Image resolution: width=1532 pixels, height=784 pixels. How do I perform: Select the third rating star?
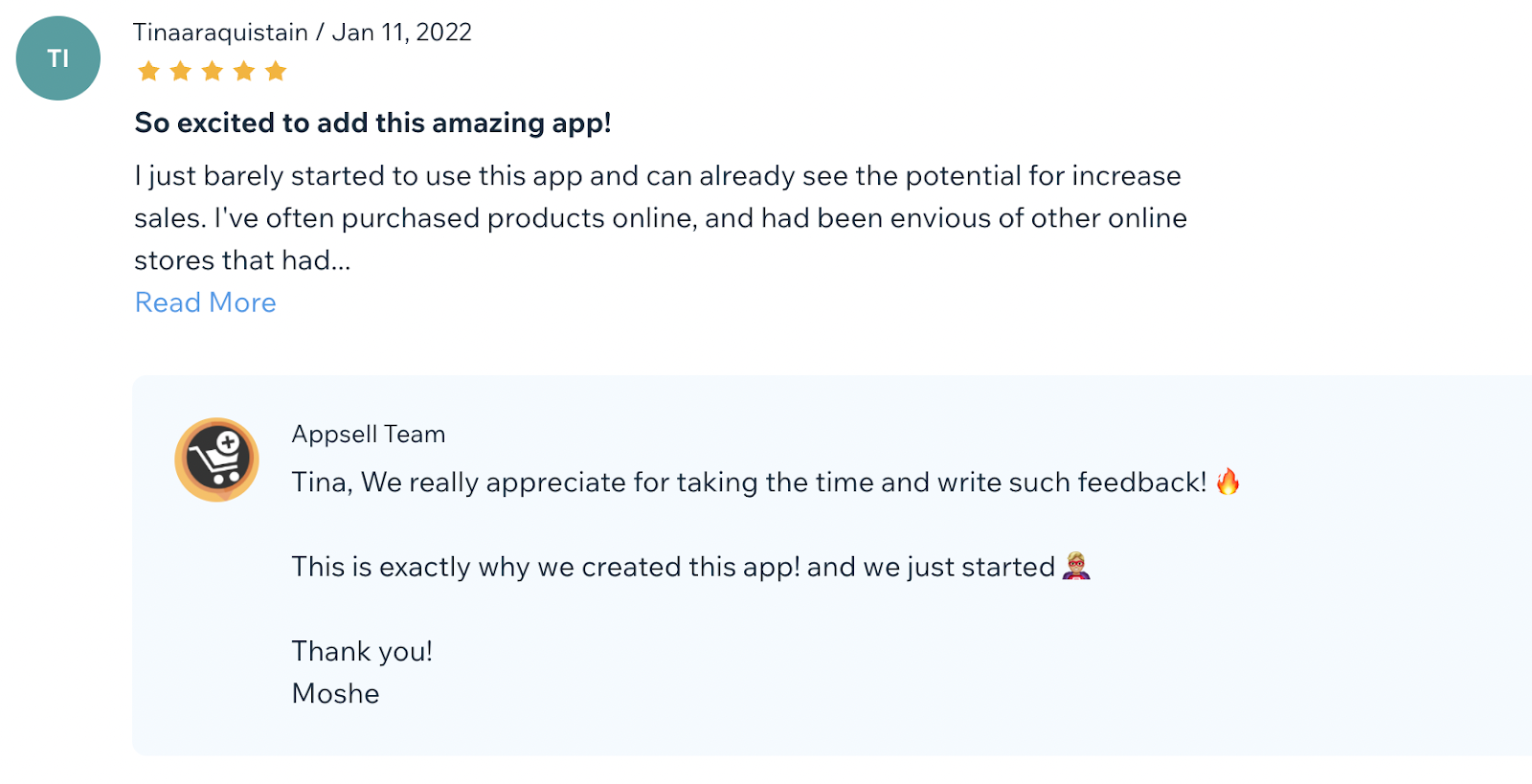click(x=213, y=71)
